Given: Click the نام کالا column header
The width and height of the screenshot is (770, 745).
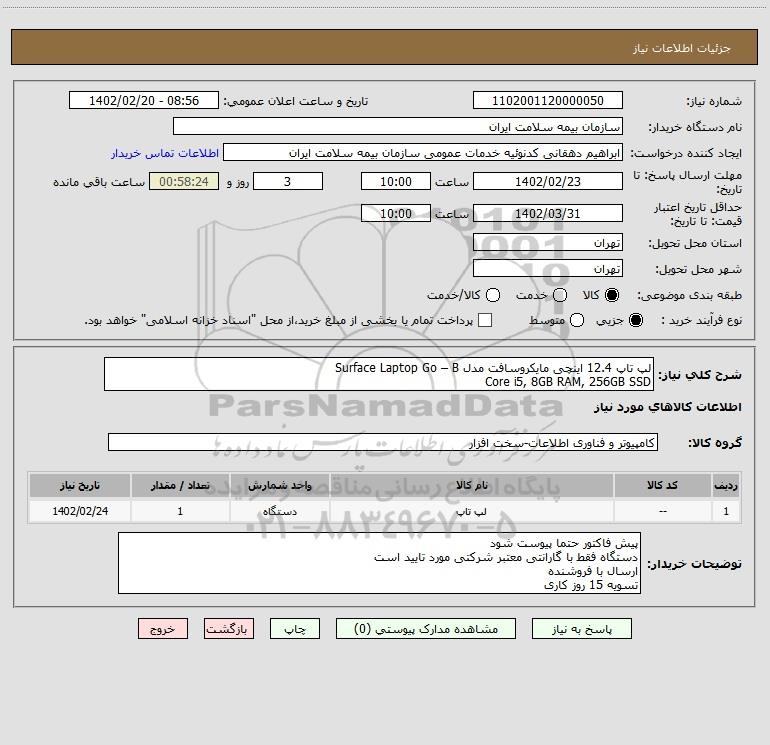Looking at the screenshot, I should coord(471,485).
